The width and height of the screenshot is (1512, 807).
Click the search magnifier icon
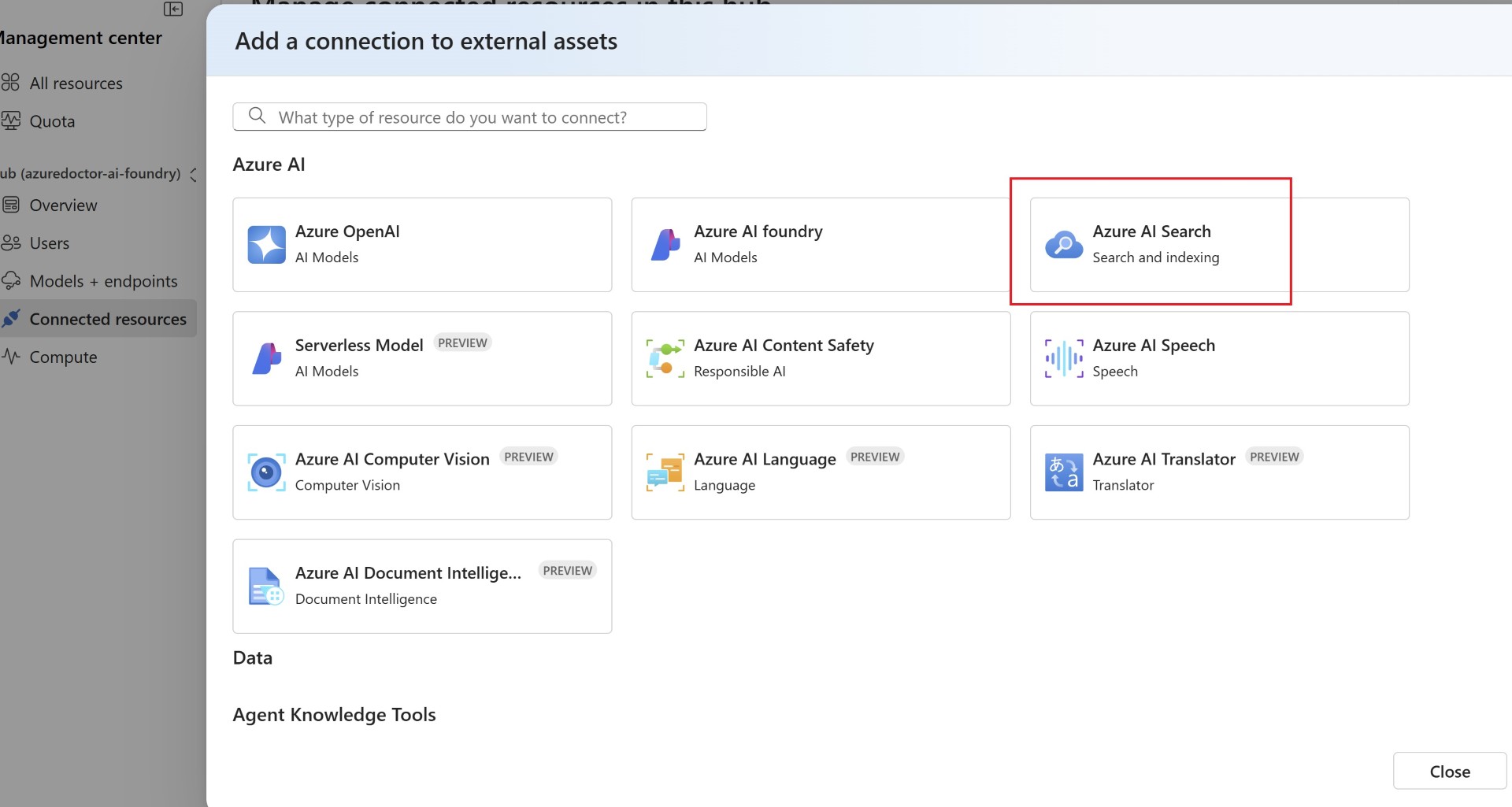[x=257, y=117]
